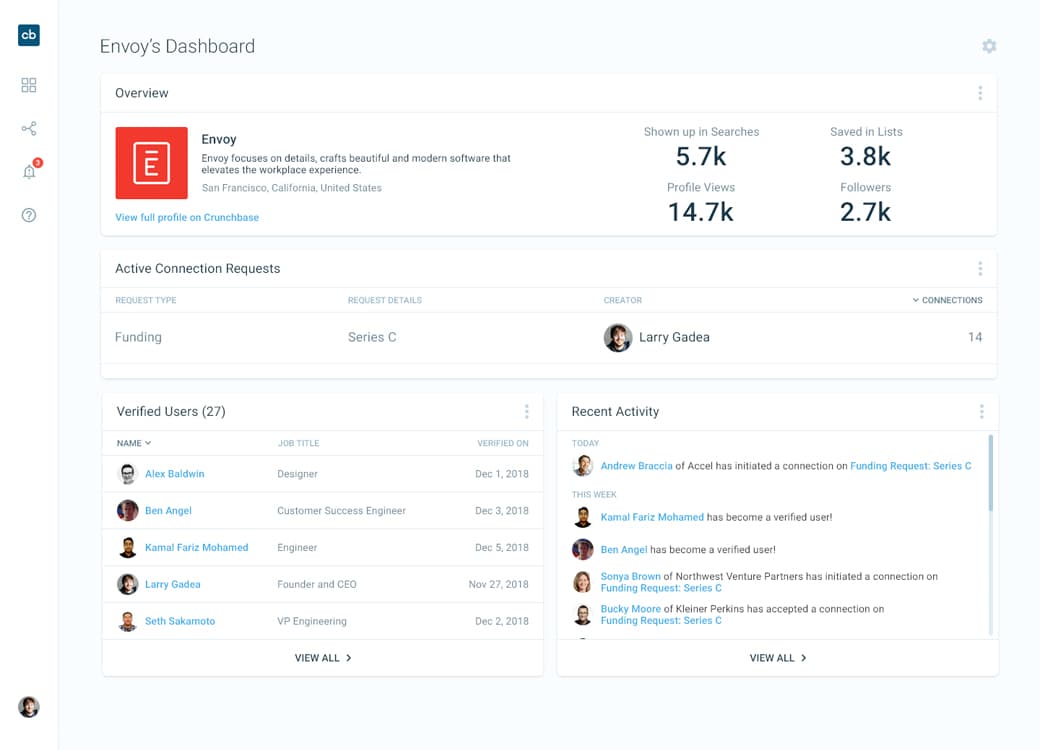This screenshot has width=1040, height=750.
Task: Open Overview card three-dot menu
Action: (x=980, y=93)
